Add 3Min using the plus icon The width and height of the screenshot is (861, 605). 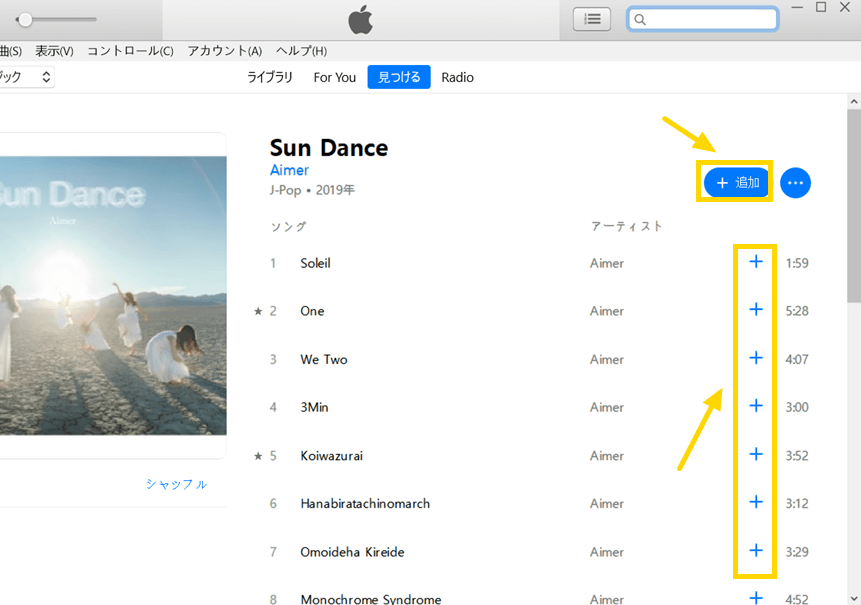[x=756, y=406]
